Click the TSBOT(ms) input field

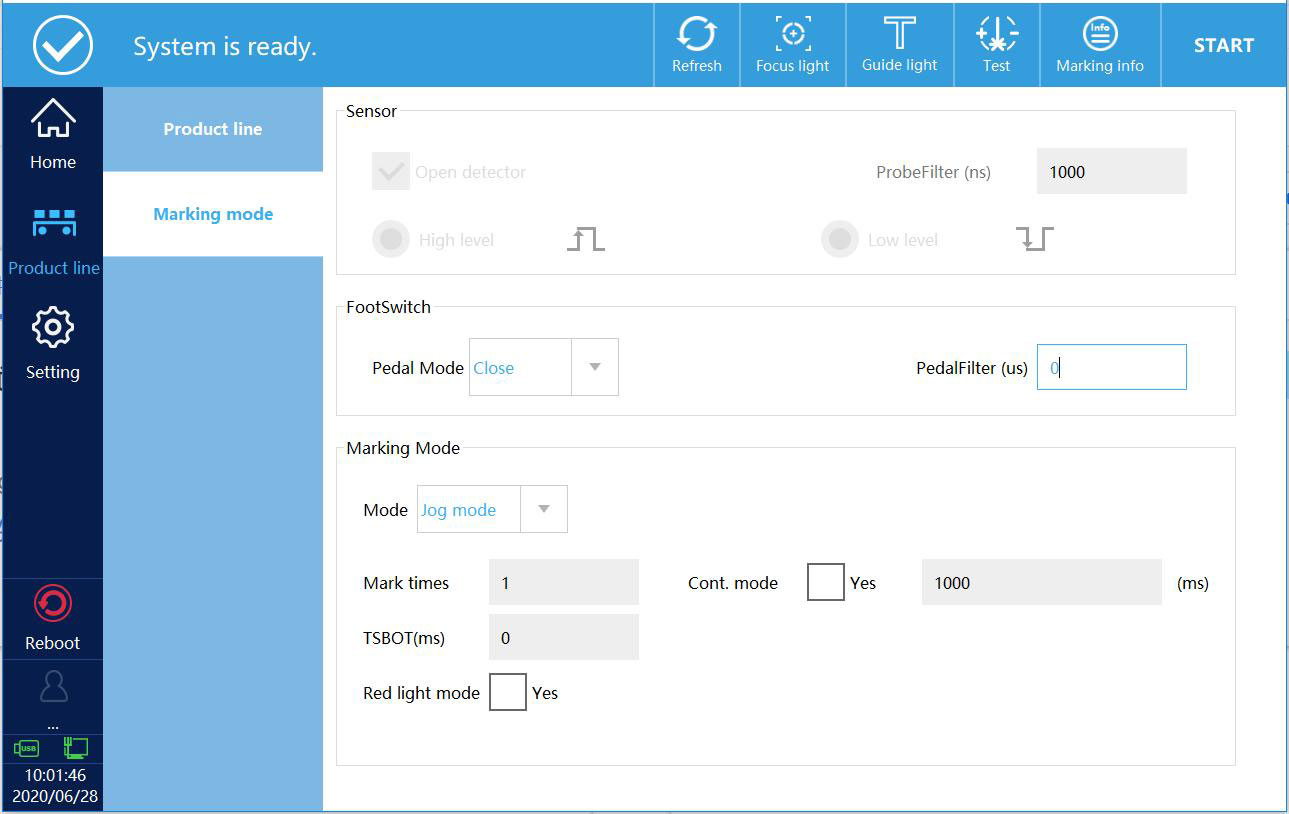[564, 637]
